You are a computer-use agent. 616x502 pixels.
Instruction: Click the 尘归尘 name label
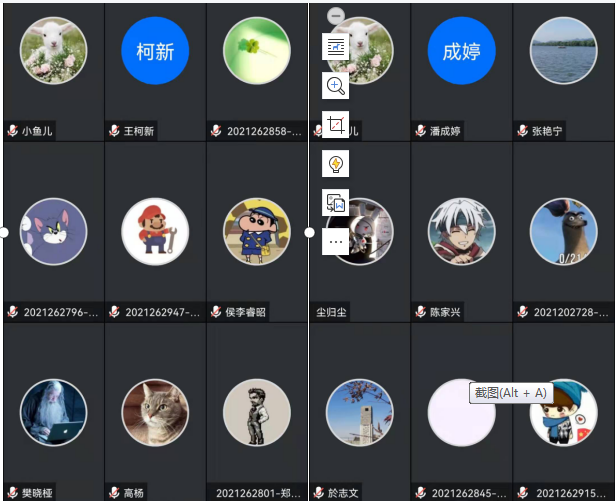pyautogui.click(x=331, y=312)
